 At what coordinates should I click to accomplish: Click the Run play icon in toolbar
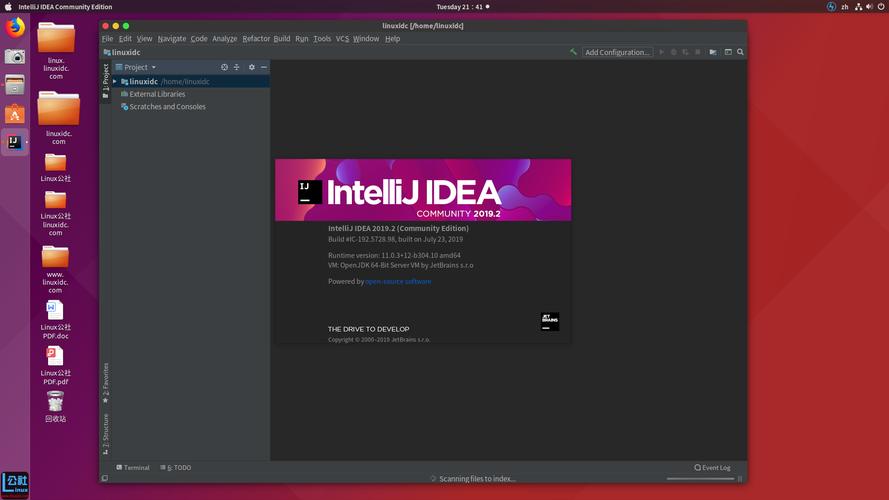[x=661, y=52]
